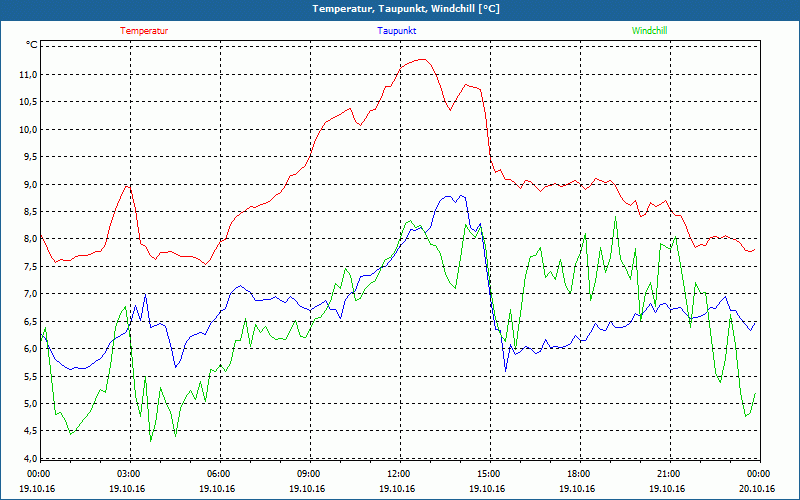The image size is (800, 500).
Task: Click the 12:00 time label
Action: (x=397, y=474)
